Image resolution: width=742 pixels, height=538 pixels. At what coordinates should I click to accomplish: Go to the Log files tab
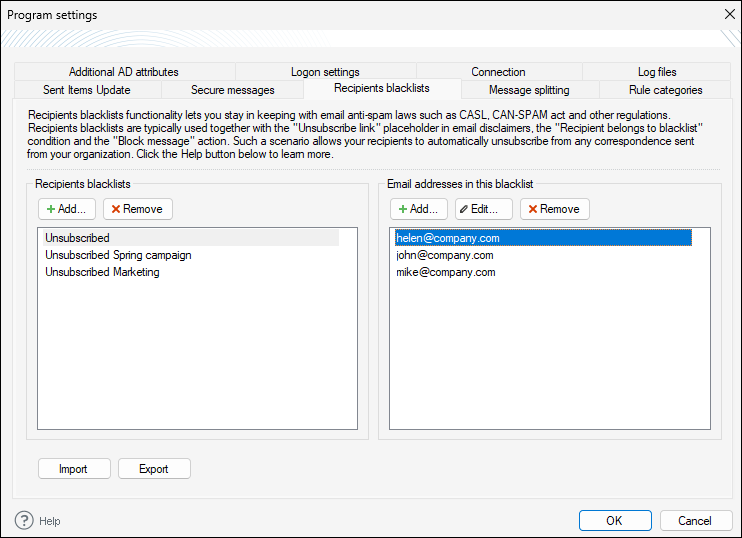pos(657,72)
